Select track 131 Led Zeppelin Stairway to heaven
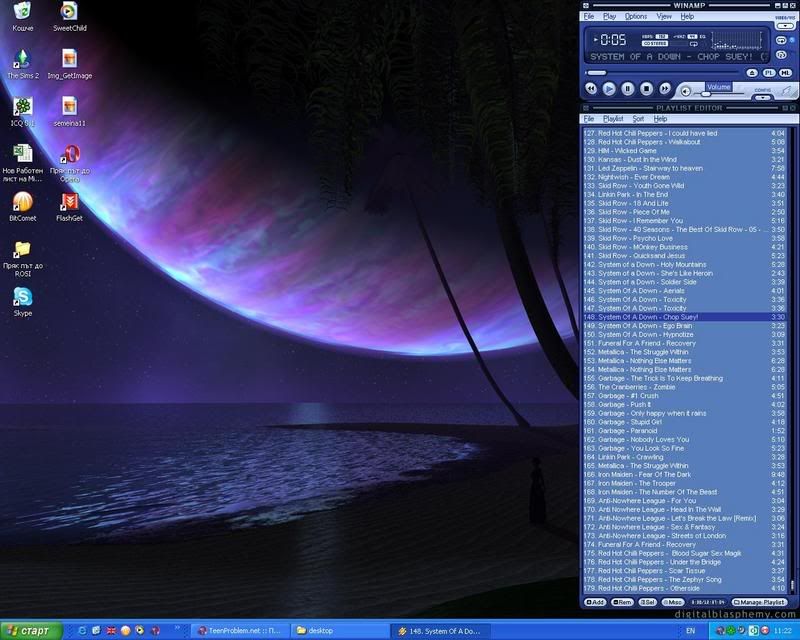The height and width of the screenshot is (640, 800). tap(684, 168)
